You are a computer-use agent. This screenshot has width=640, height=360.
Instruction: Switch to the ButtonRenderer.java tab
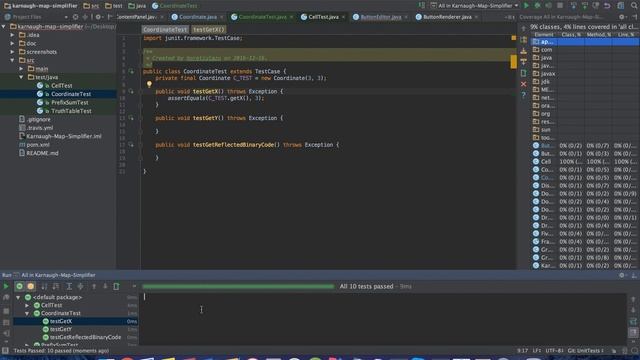point(447,17)
